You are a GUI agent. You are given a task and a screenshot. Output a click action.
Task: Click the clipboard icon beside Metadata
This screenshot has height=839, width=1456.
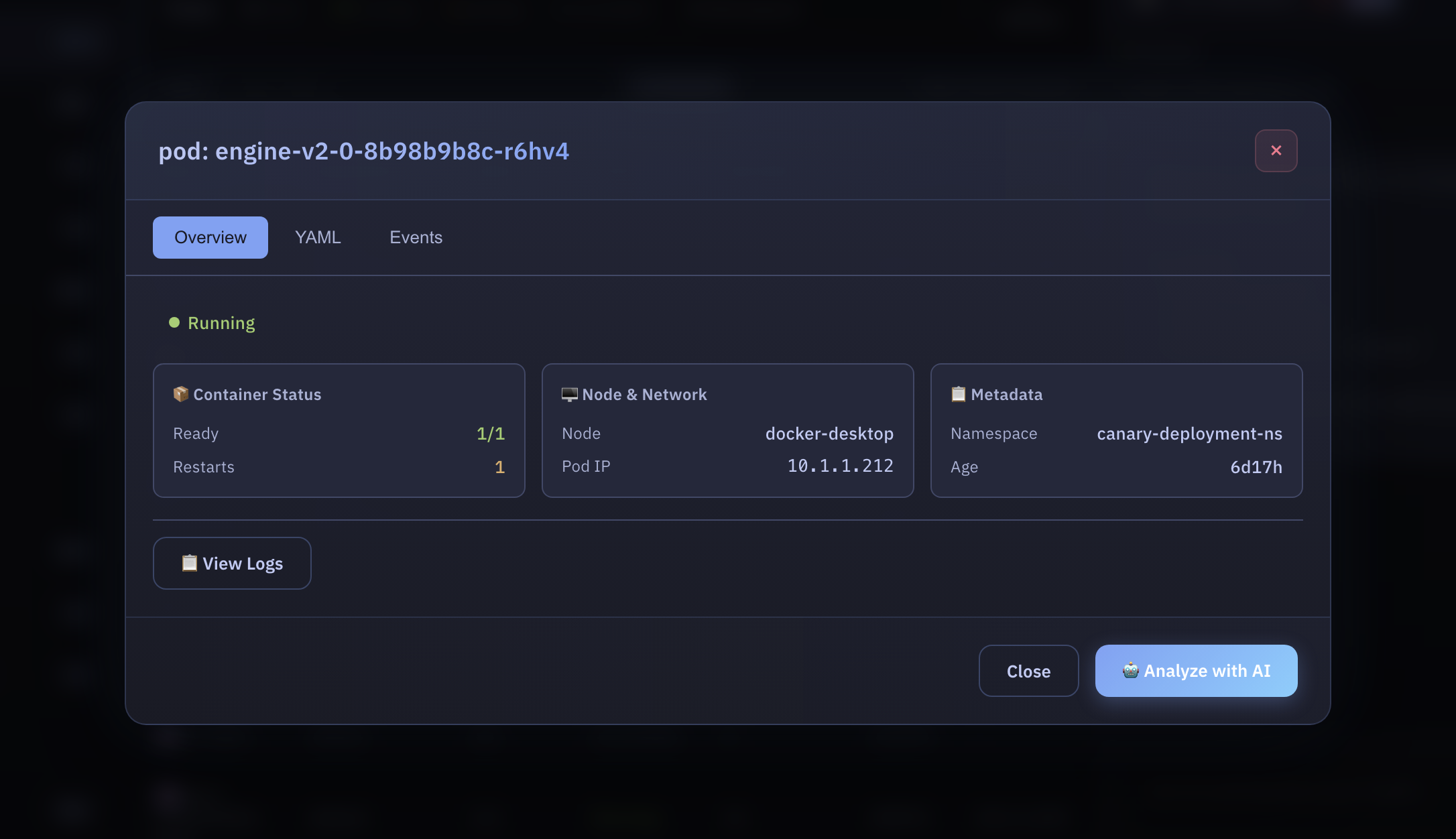(x=958, y=394)
